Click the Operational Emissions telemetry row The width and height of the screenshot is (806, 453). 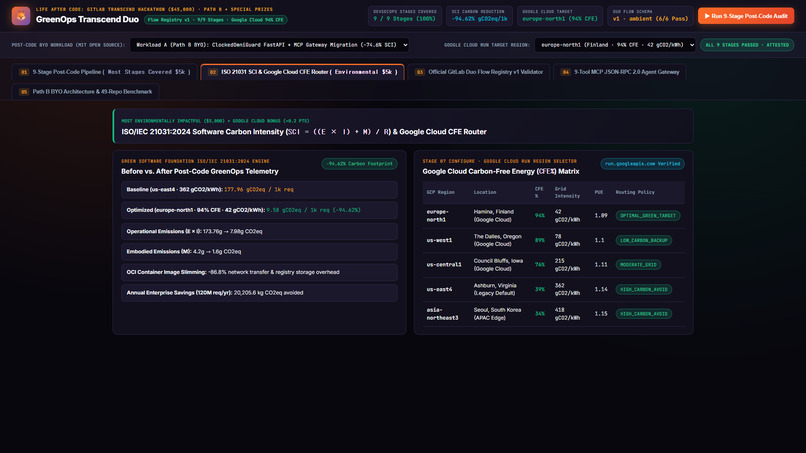click(260, 231)
